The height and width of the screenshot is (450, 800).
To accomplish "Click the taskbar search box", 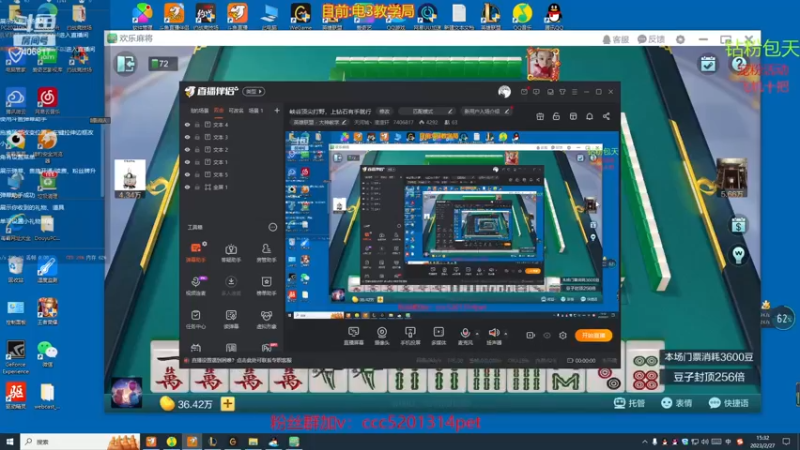I will tap(80, 442).
